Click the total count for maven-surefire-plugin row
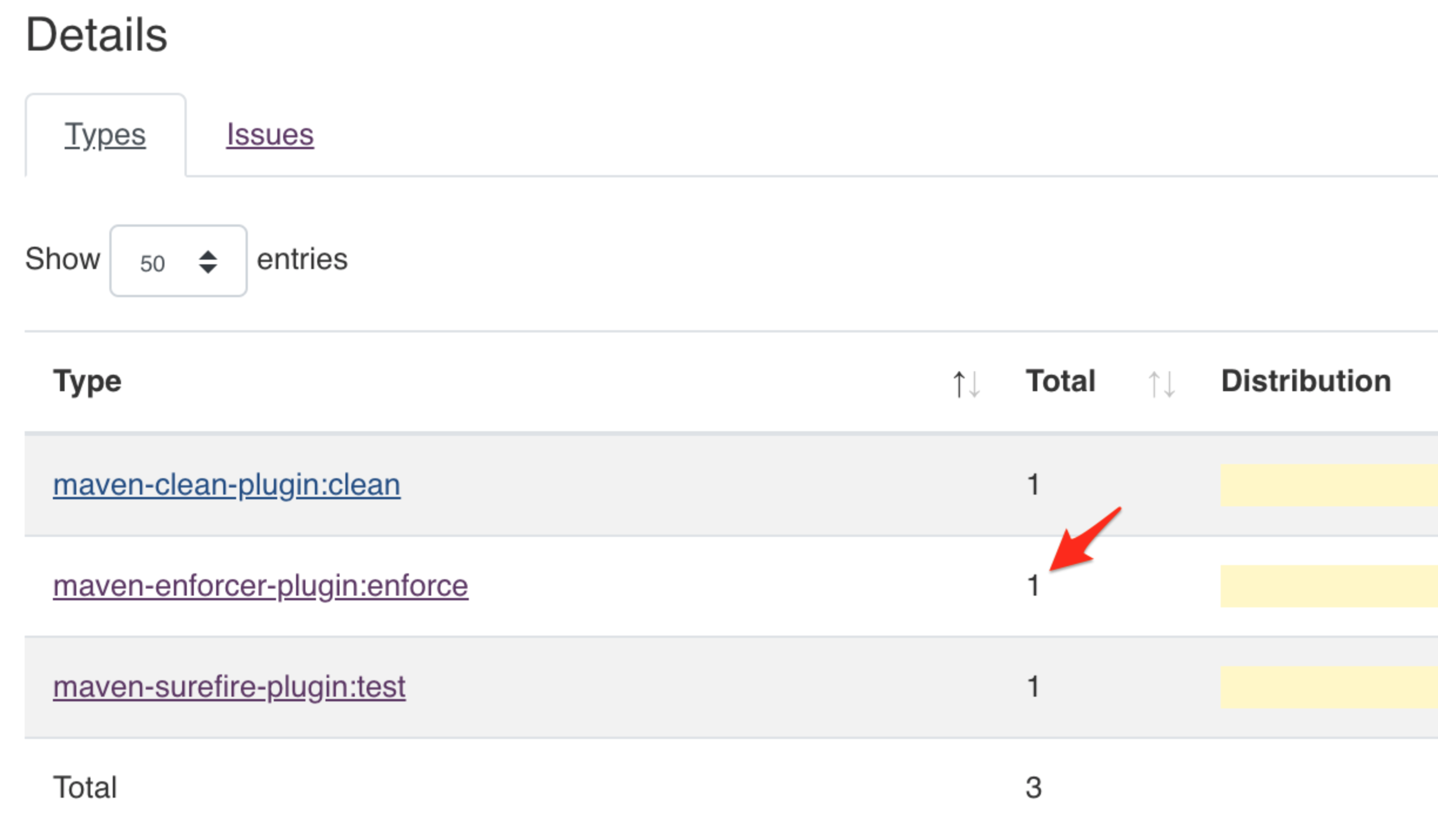Image resolution: width=1438 pixels, height=840 pixels. coord(1033,687)
